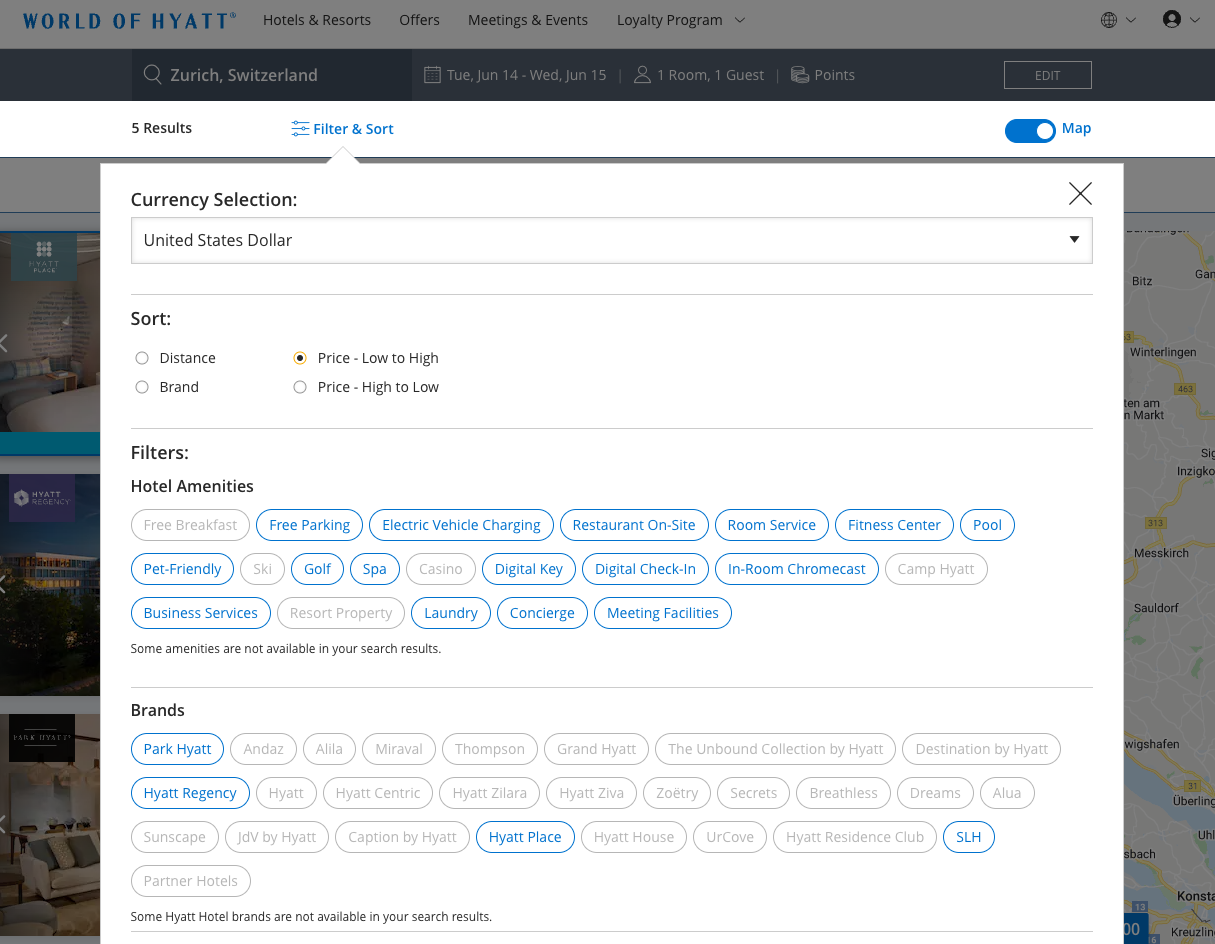The width and height of the screenshot is (1215, 944).
Task: Click the guest person icon
Action: coord(642,75)
